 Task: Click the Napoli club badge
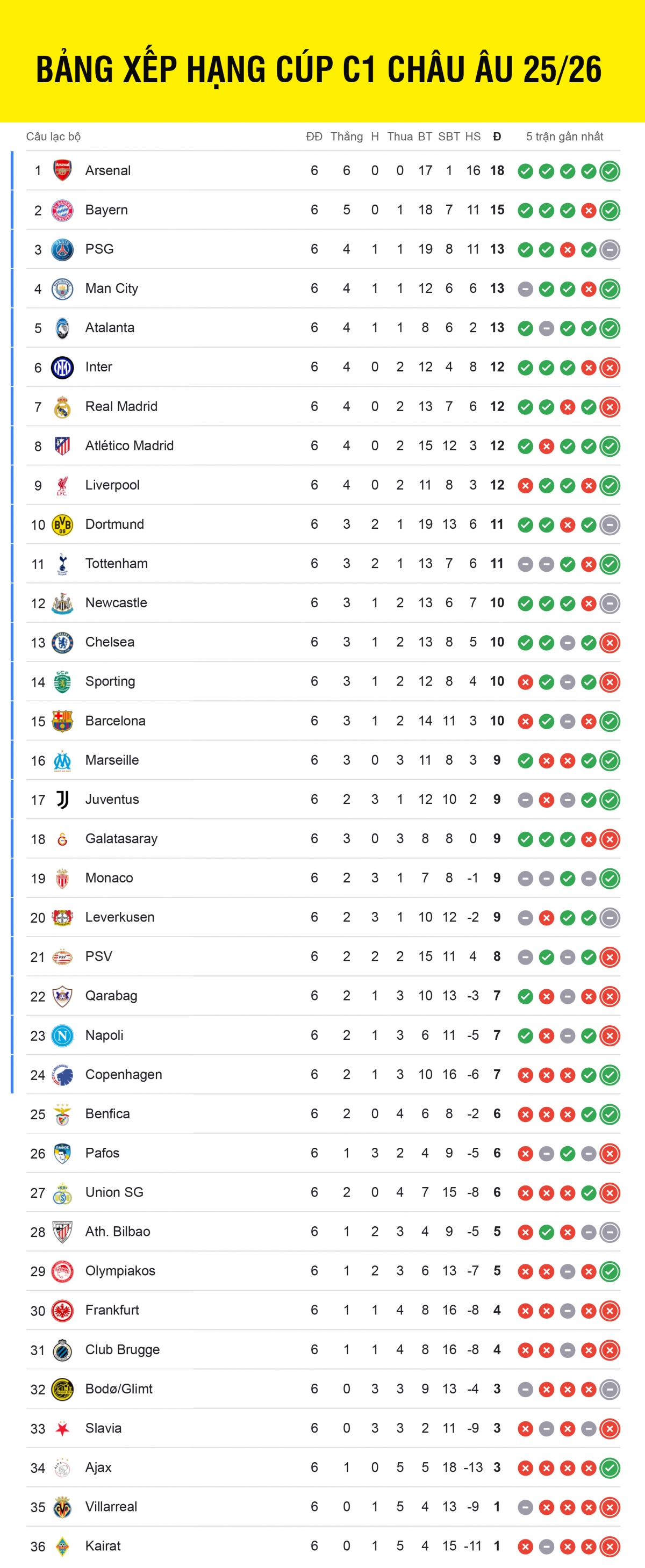coord(62,1035)
